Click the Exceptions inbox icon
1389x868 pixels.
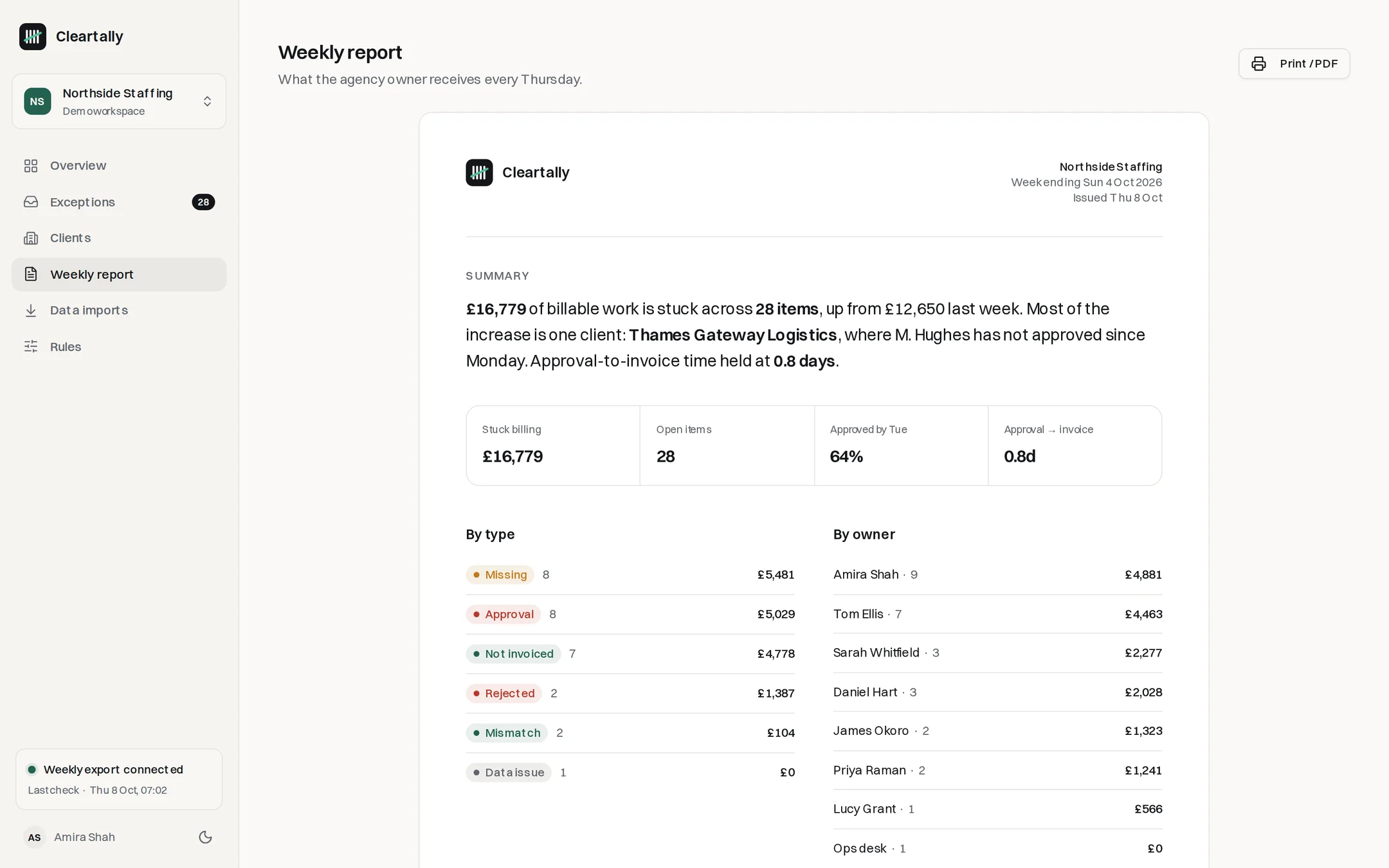[31, 202]
